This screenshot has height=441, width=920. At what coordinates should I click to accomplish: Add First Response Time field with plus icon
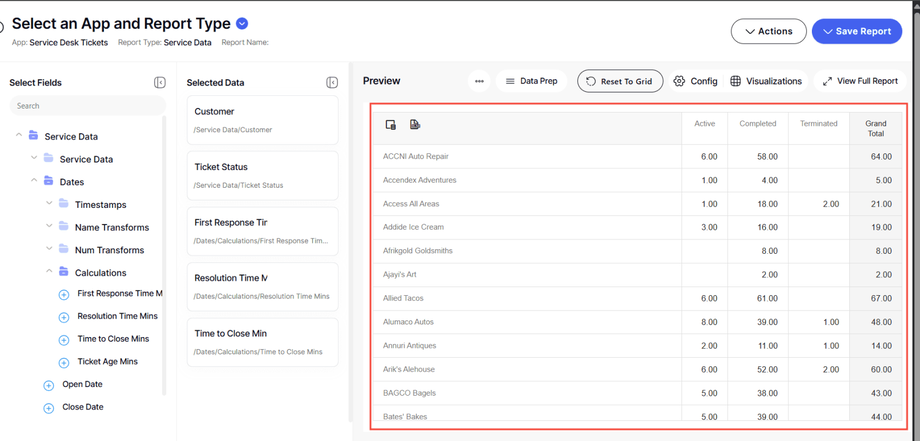point(64,295)
